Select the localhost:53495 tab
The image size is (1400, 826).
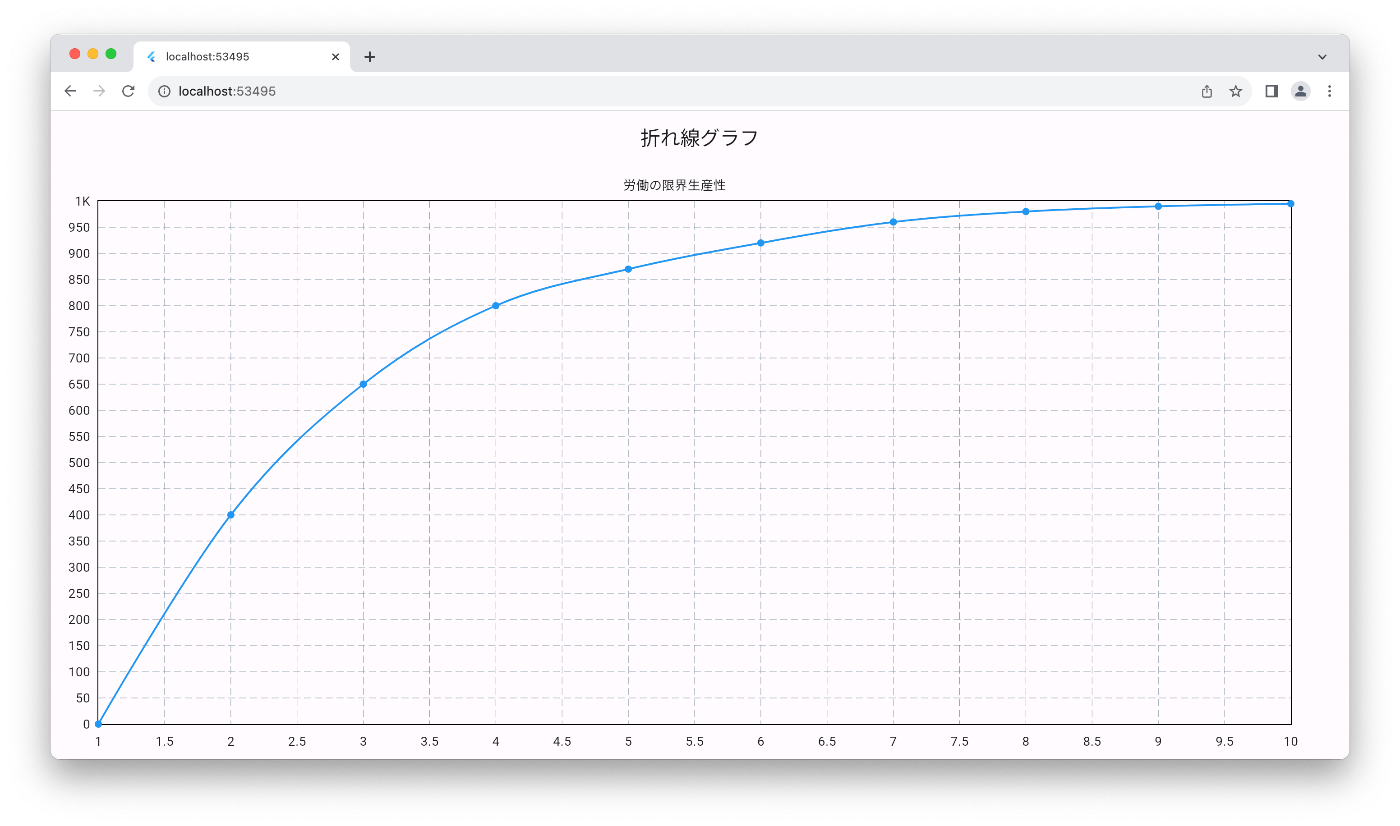coord(242,57)
